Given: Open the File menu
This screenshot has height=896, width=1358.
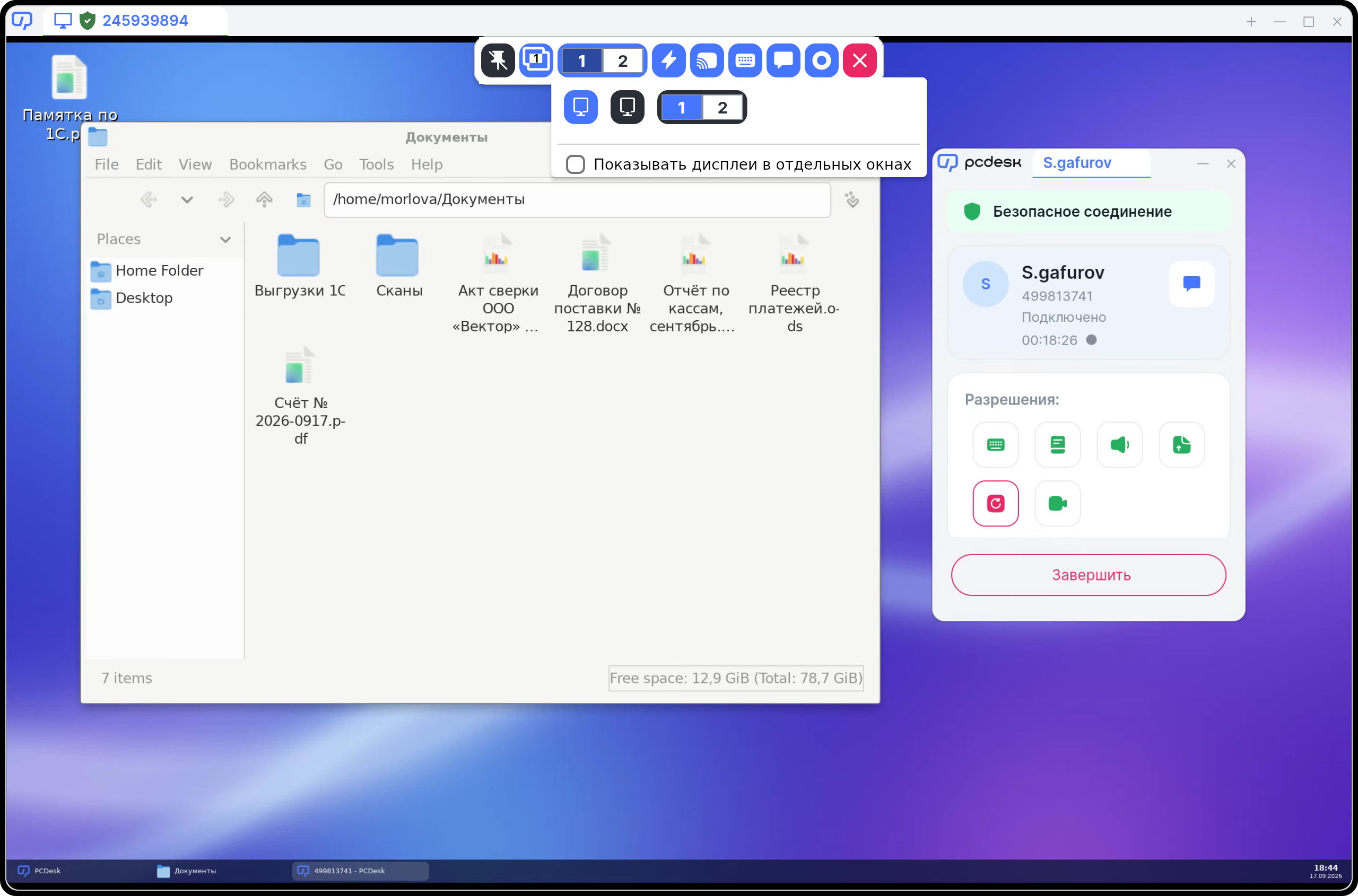Looking at the screenshot, I should point(106,164).
